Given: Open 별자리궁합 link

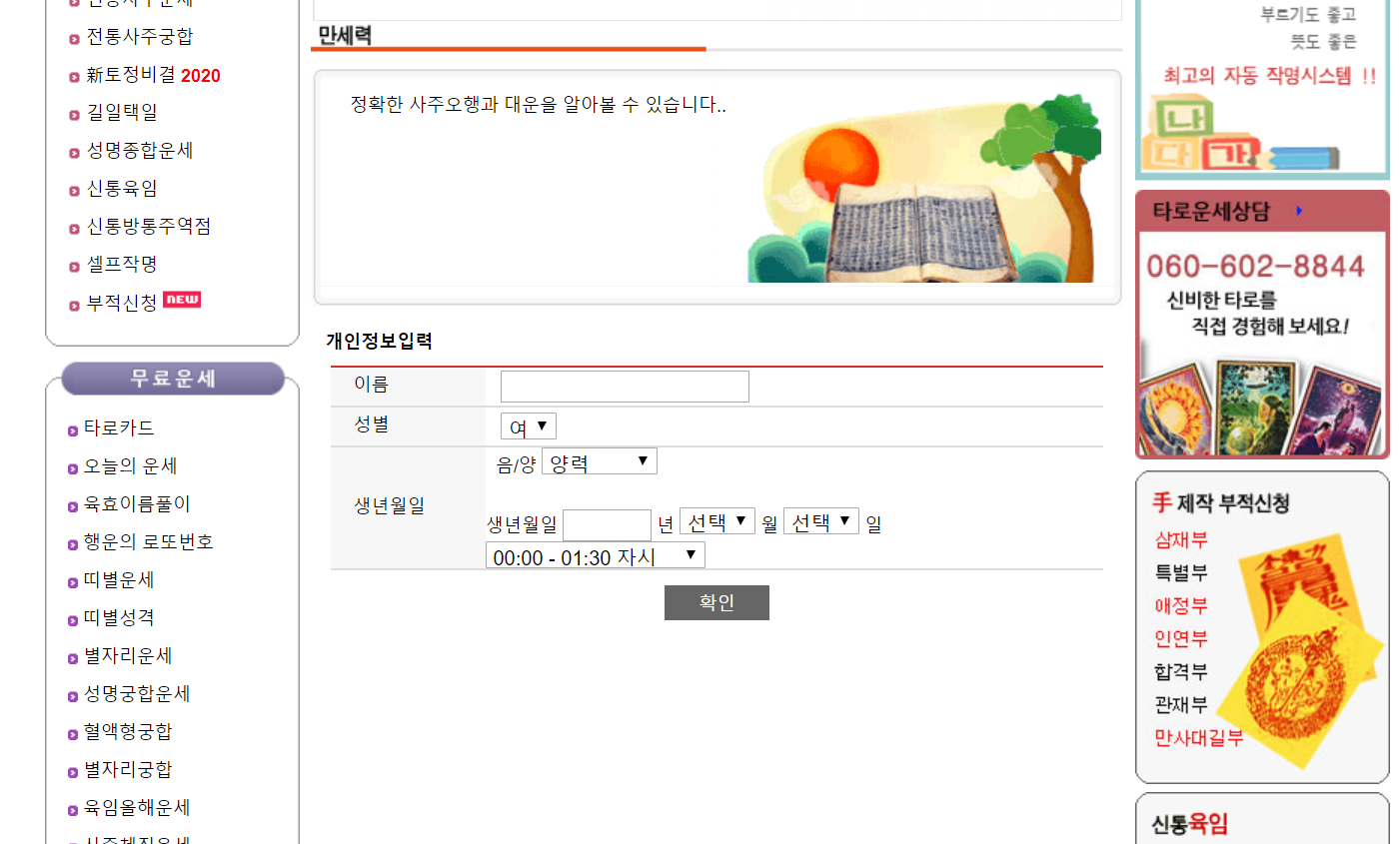Looking at the screenshot, I should click(x=128, y=770).
